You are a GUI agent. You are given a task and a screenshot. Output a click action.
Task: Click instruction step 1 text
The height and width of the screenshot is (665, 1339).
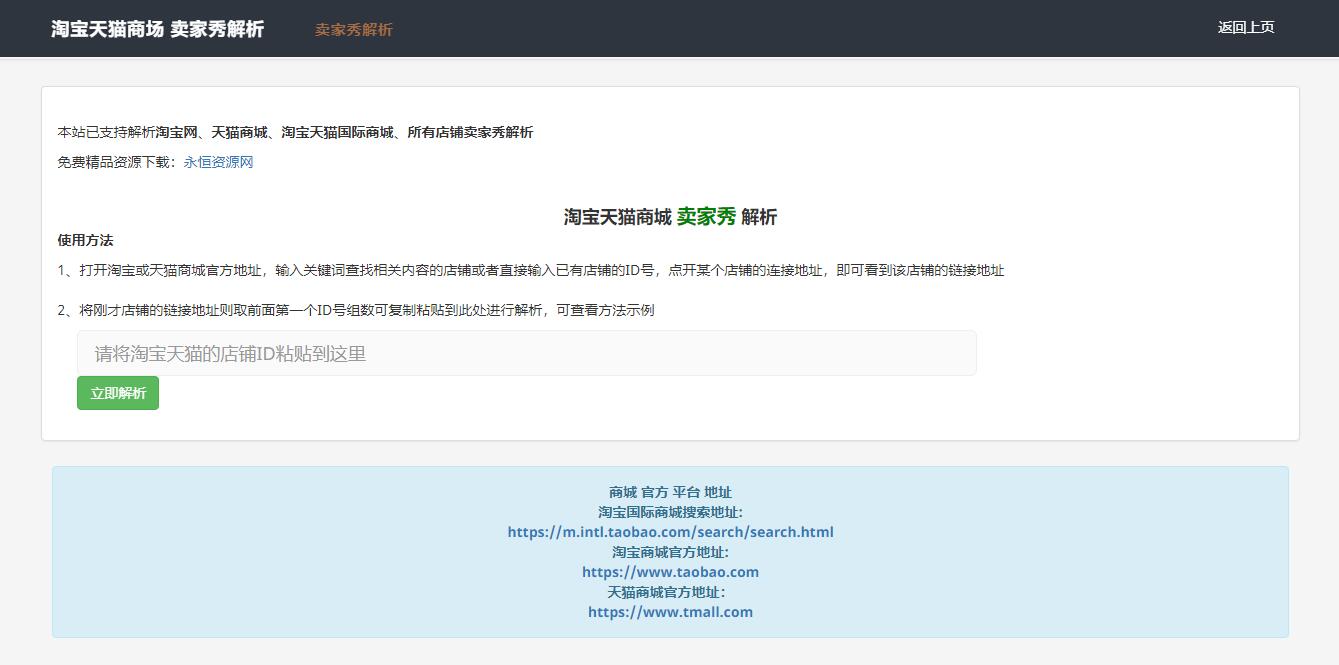531,270
